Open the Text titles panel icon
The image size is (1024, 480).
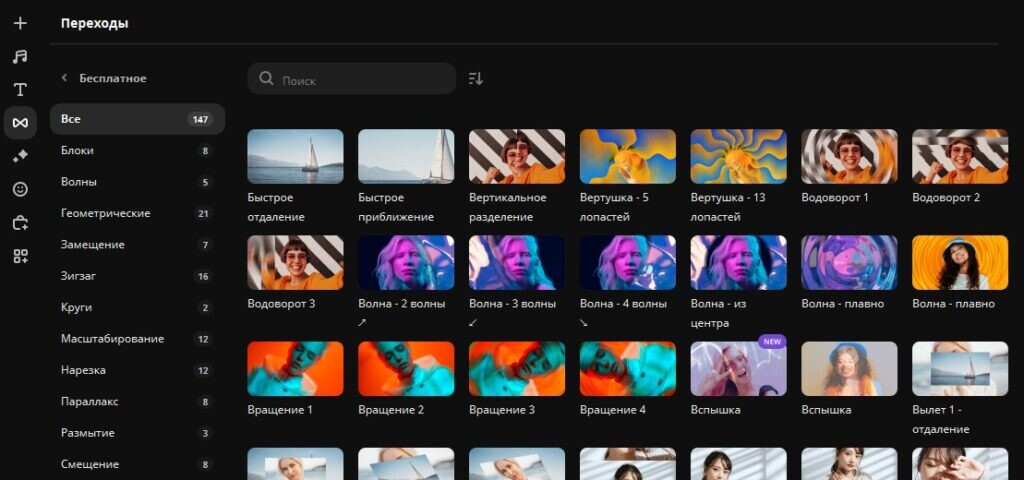coord(20,89)
